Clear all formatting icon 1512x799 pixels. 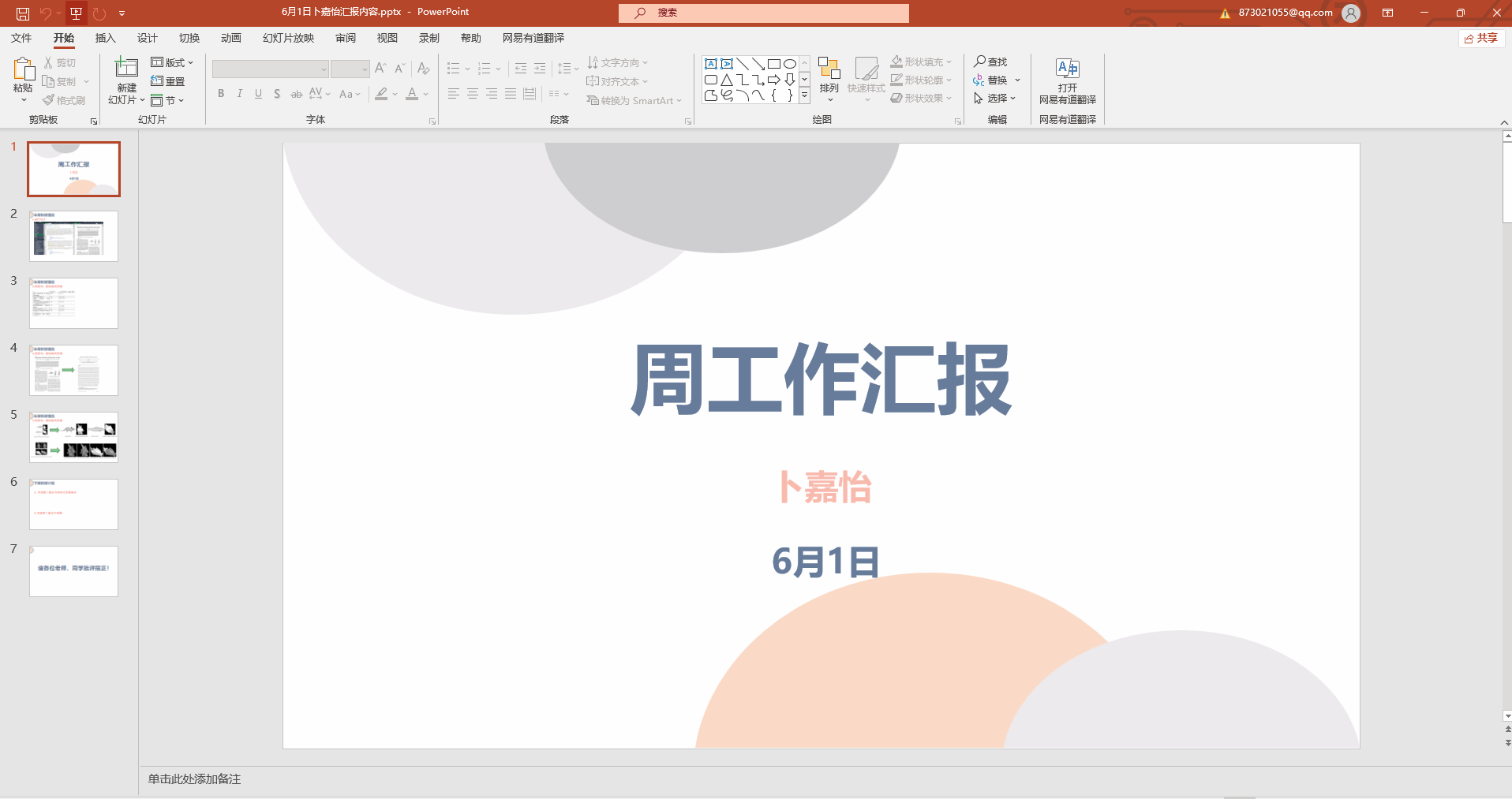(x=424, y=69)
